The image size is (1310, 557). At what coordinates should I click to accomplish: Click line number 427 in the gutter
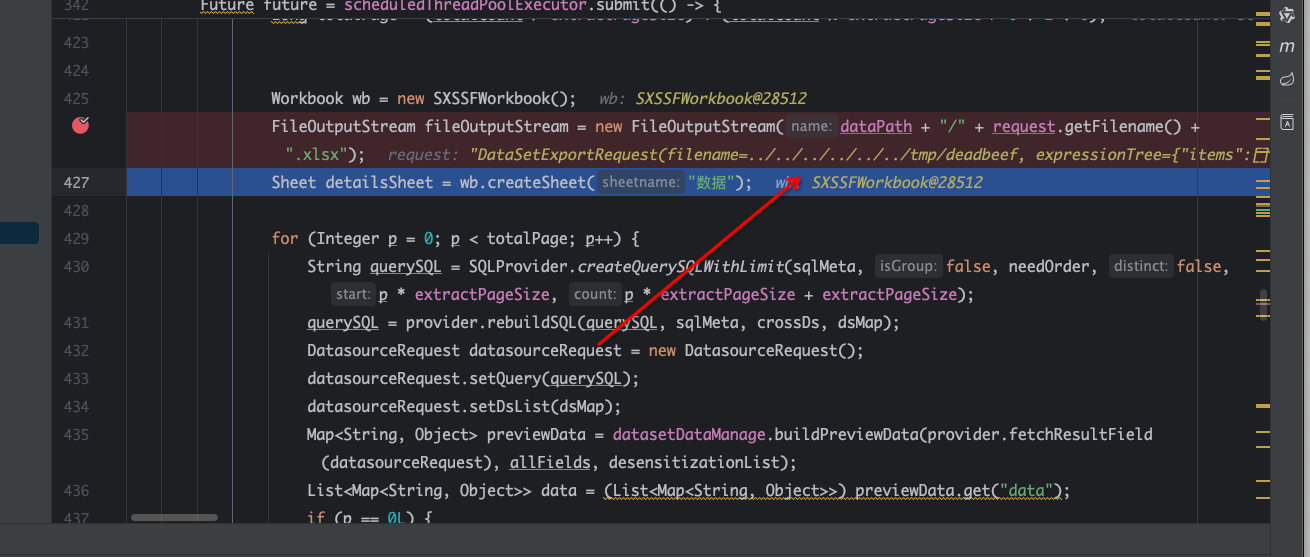pos(76,183)
